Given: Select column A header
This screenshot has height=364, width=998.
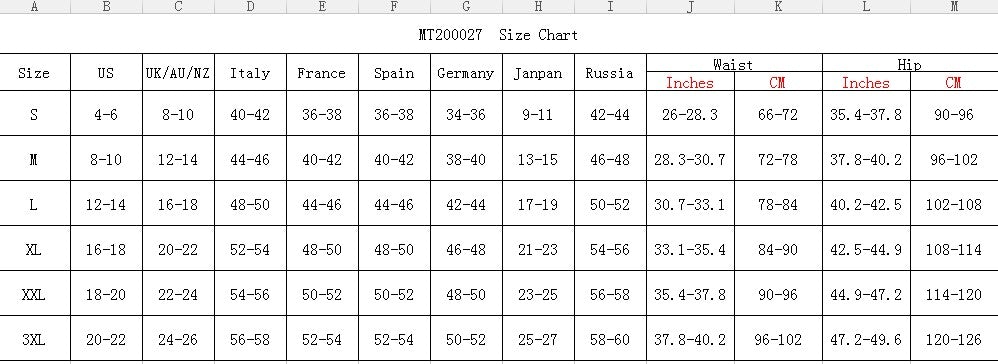Looking at the screenshot, I should 34,6.
